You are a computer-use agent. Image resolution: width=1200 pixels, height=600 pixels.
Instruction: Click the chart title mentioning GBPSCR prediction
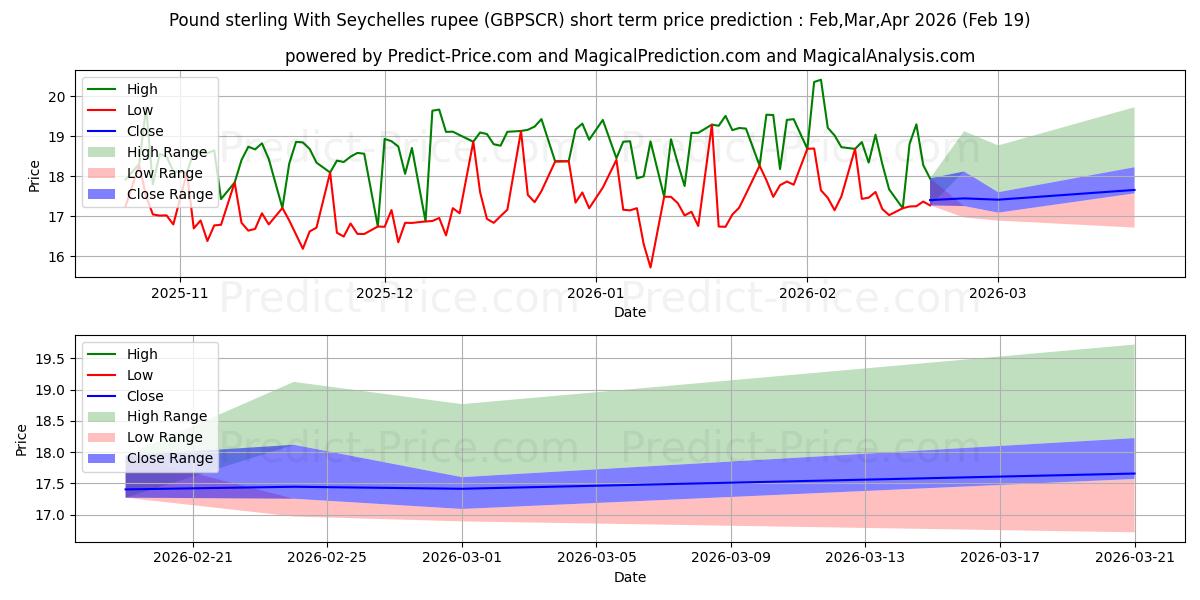tap(600, 20)
